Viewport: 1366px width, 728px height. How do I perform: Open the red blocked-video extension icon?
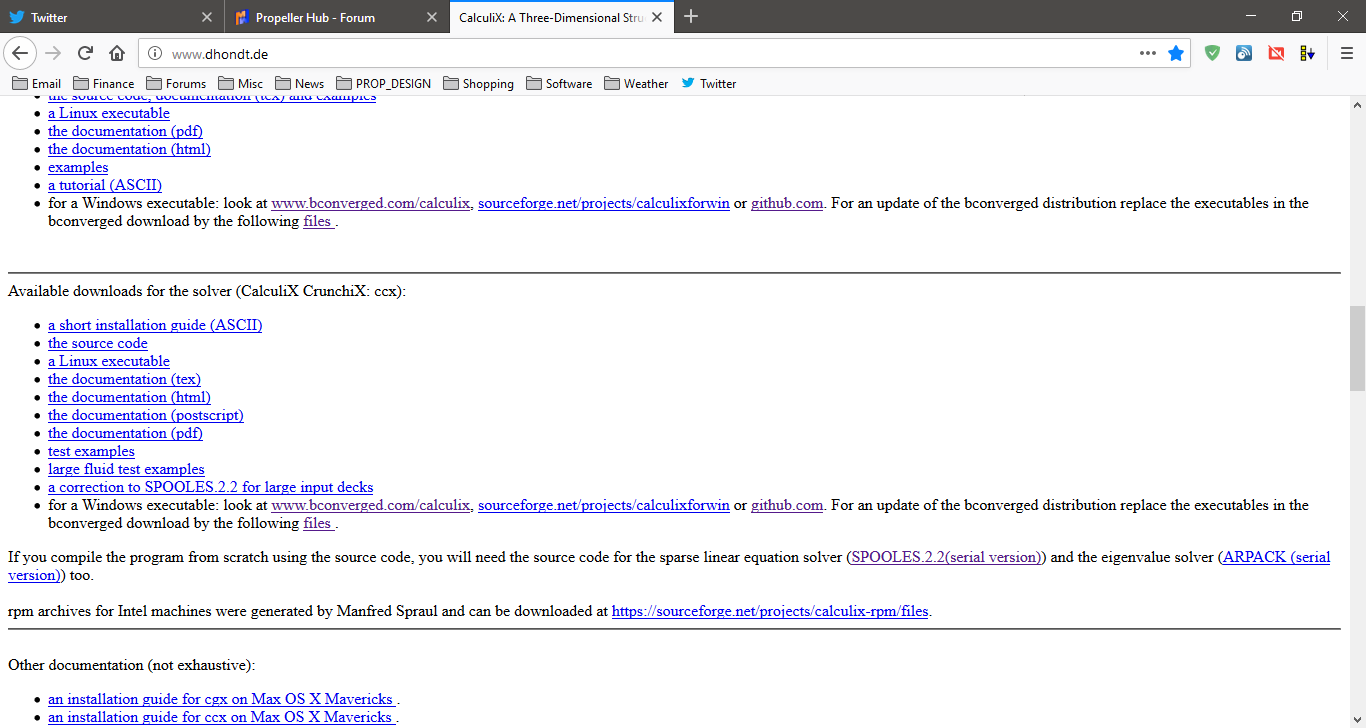[x=1276, y=53]
